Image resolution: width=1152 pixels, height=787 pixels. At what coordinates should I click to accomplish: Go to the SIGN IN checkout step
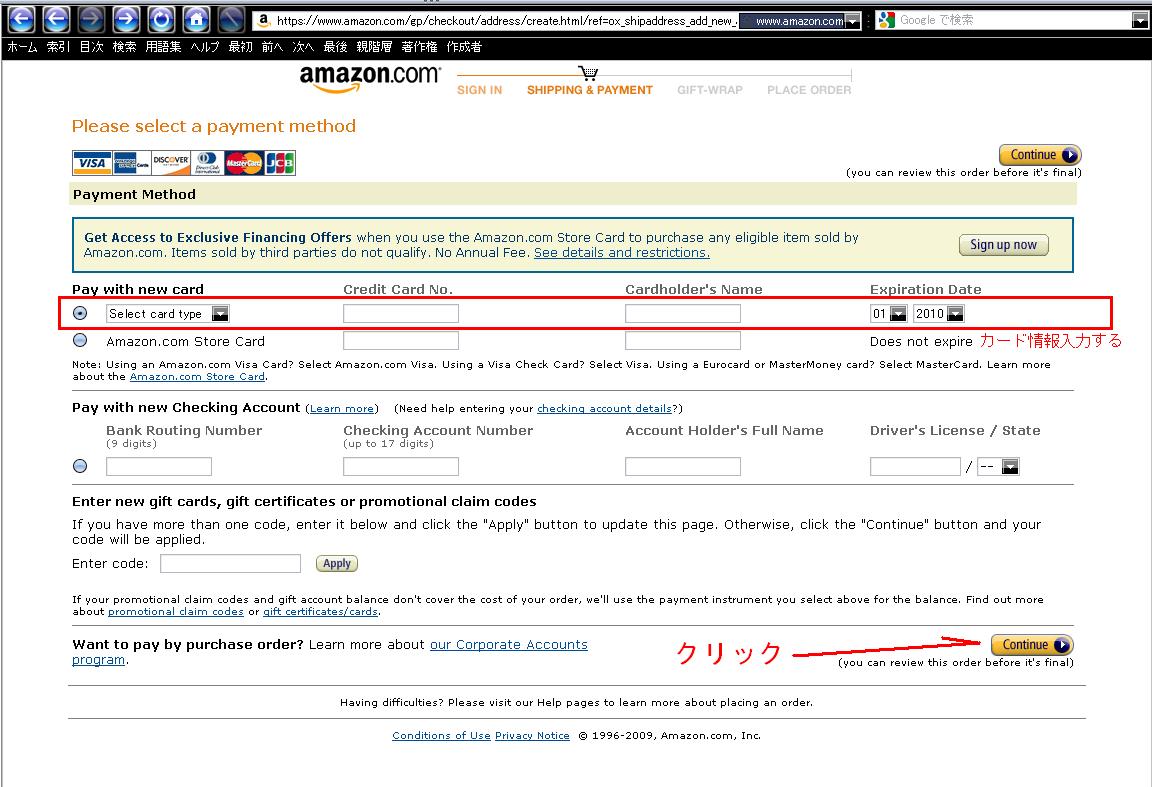(480, 90)
